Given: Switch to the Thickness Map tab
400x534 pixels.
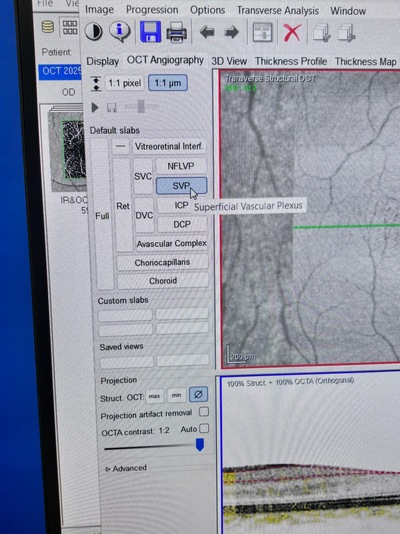Looking at the screenshot, I should (x=365, y=62).
